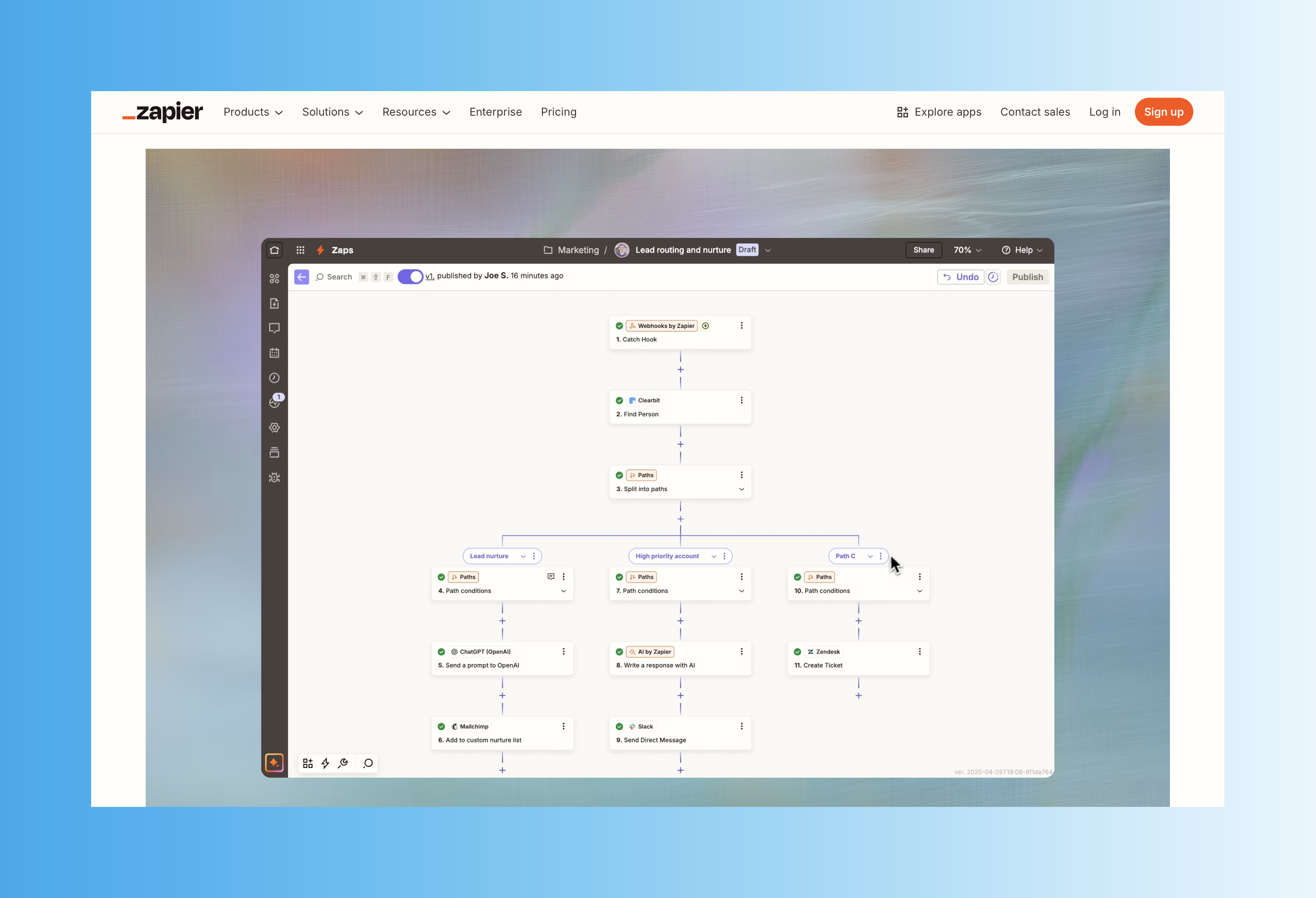Open the Lead nurture path dropdown
Viewport: 1316px width, 898px height.
click(x=523, y=556)
